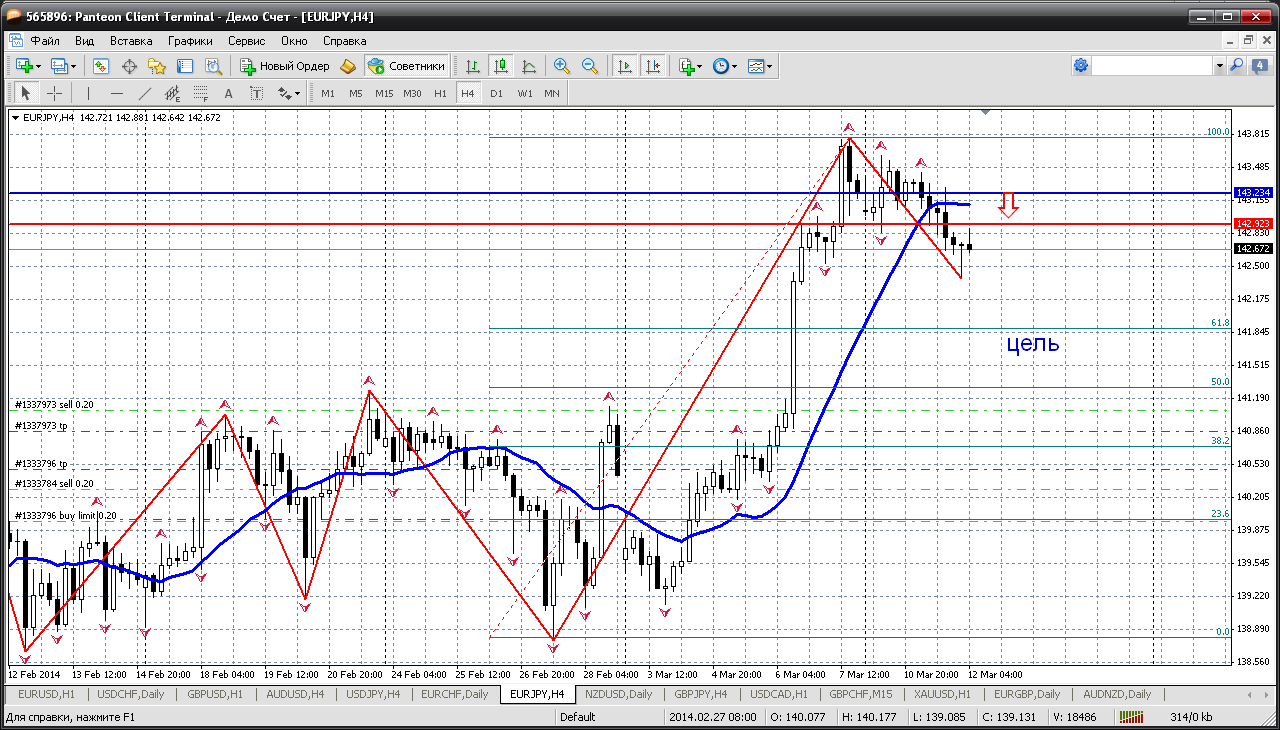Select the D1 timeframe button

click(x=496, y=93)
